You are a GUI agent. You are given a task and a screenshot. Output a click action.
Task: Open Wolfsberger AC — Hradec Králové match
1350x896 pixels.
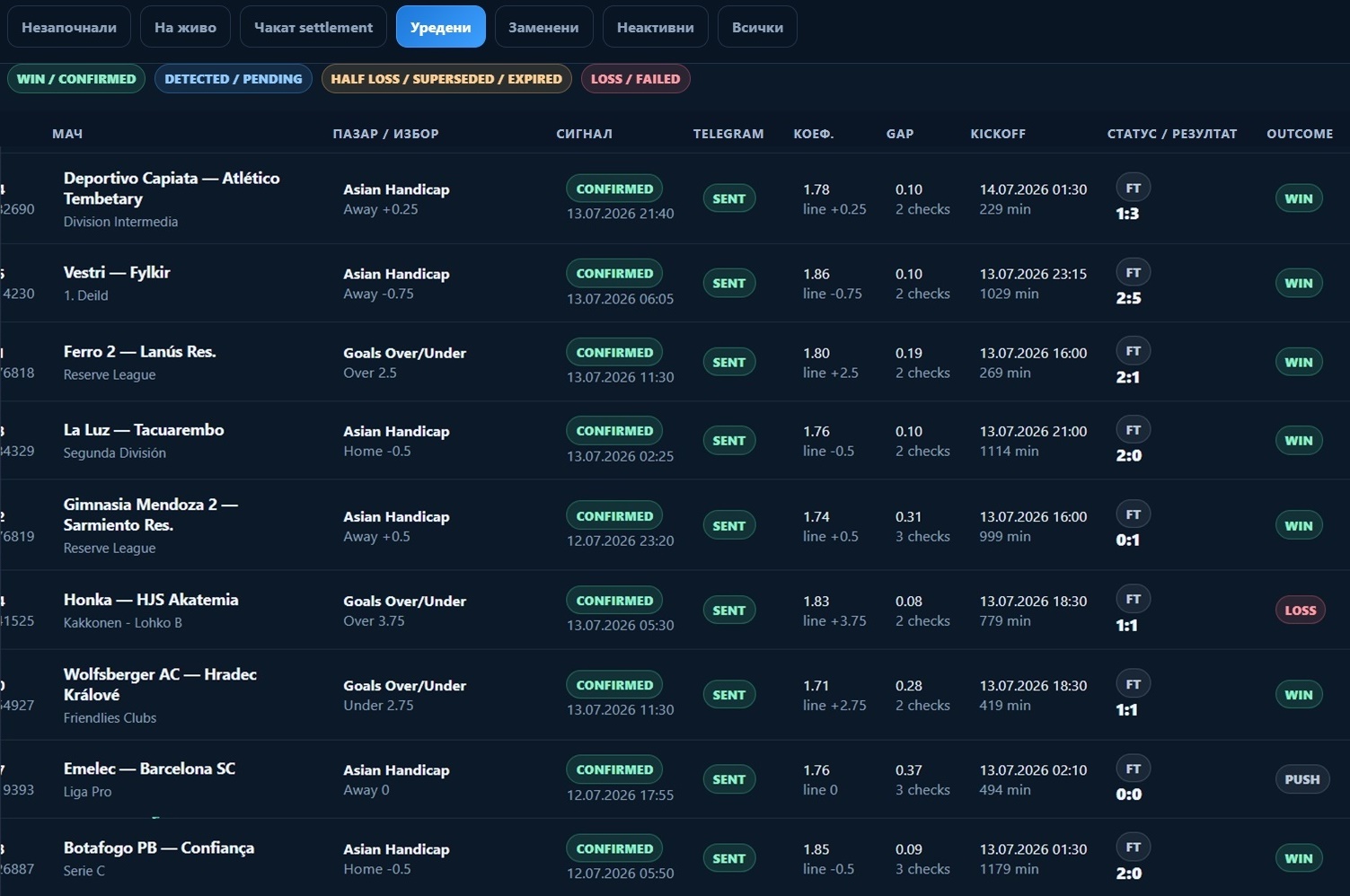[x=160, y=684]
